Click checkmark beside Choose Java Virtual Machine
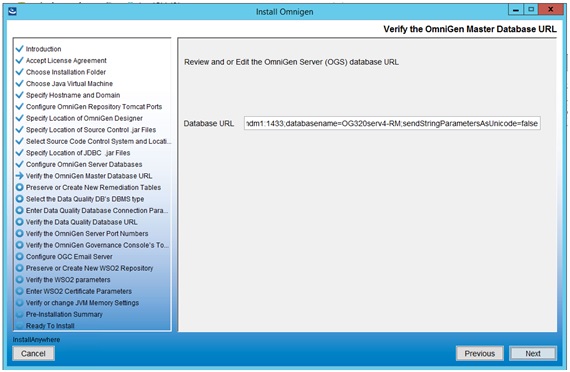Image resolution: width=570 pixels, height=372 pixels. tap(20, 83)
